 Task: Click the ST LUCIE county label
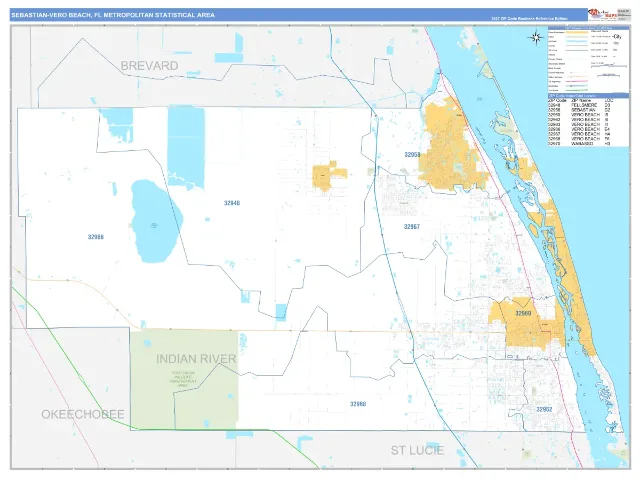[417, 450]
